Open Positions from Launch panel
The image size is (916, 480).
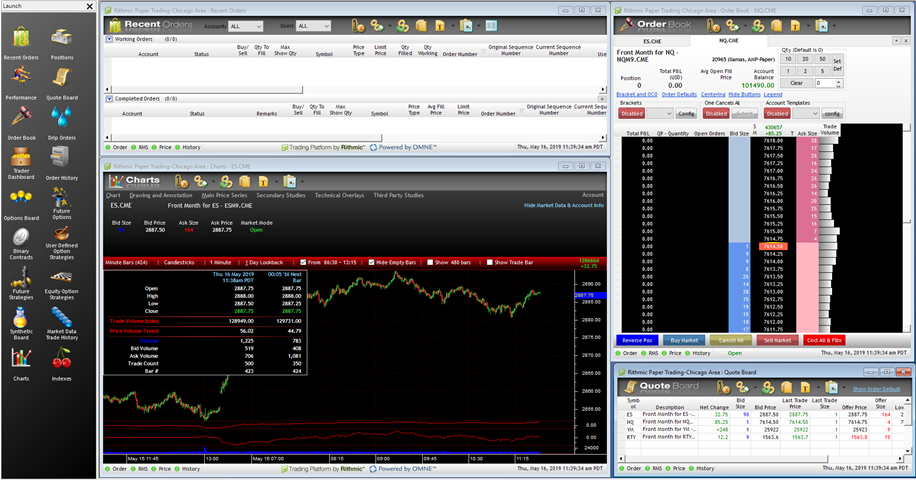click(61, 43)
